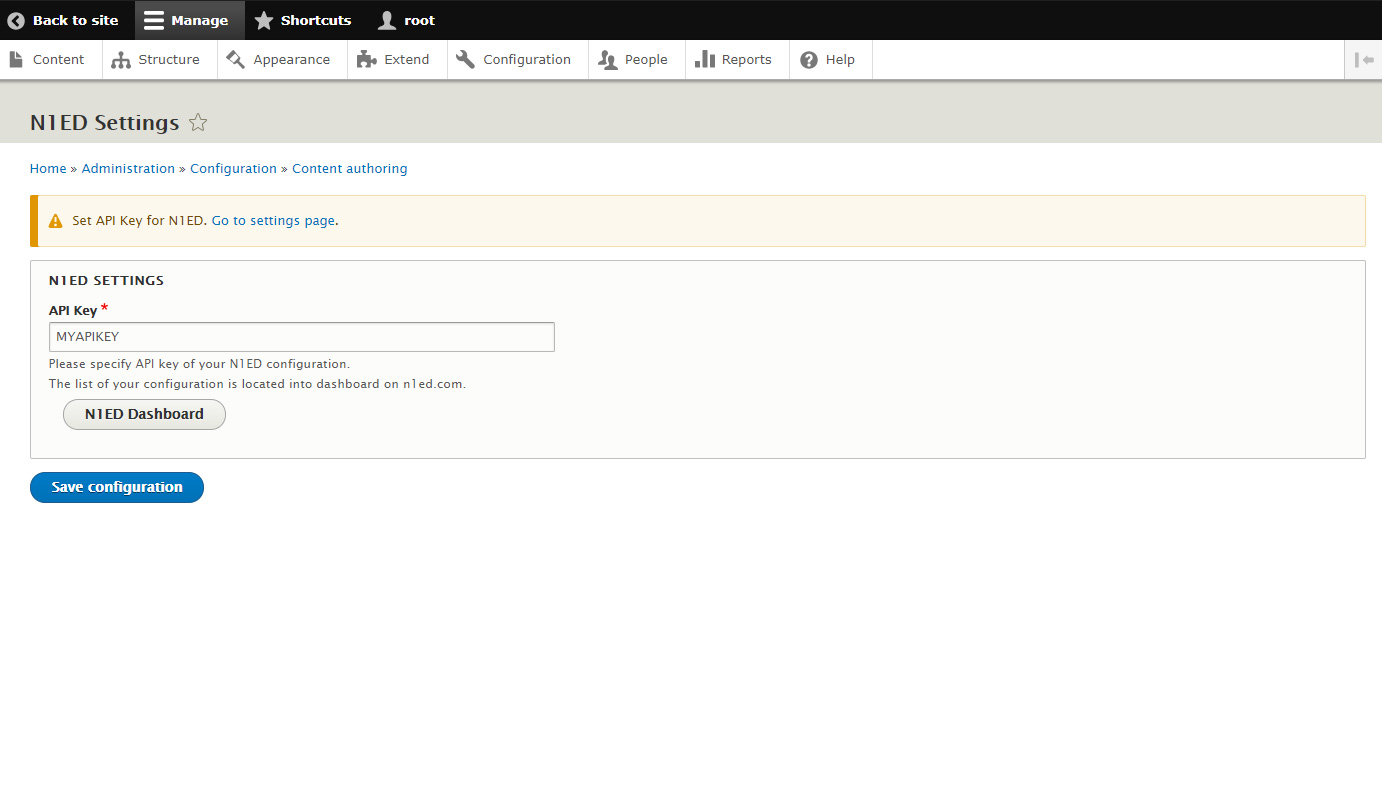Screen dimensions: 1382x800
Task: Open the Extend admin menu
Action: click(395, 59)
